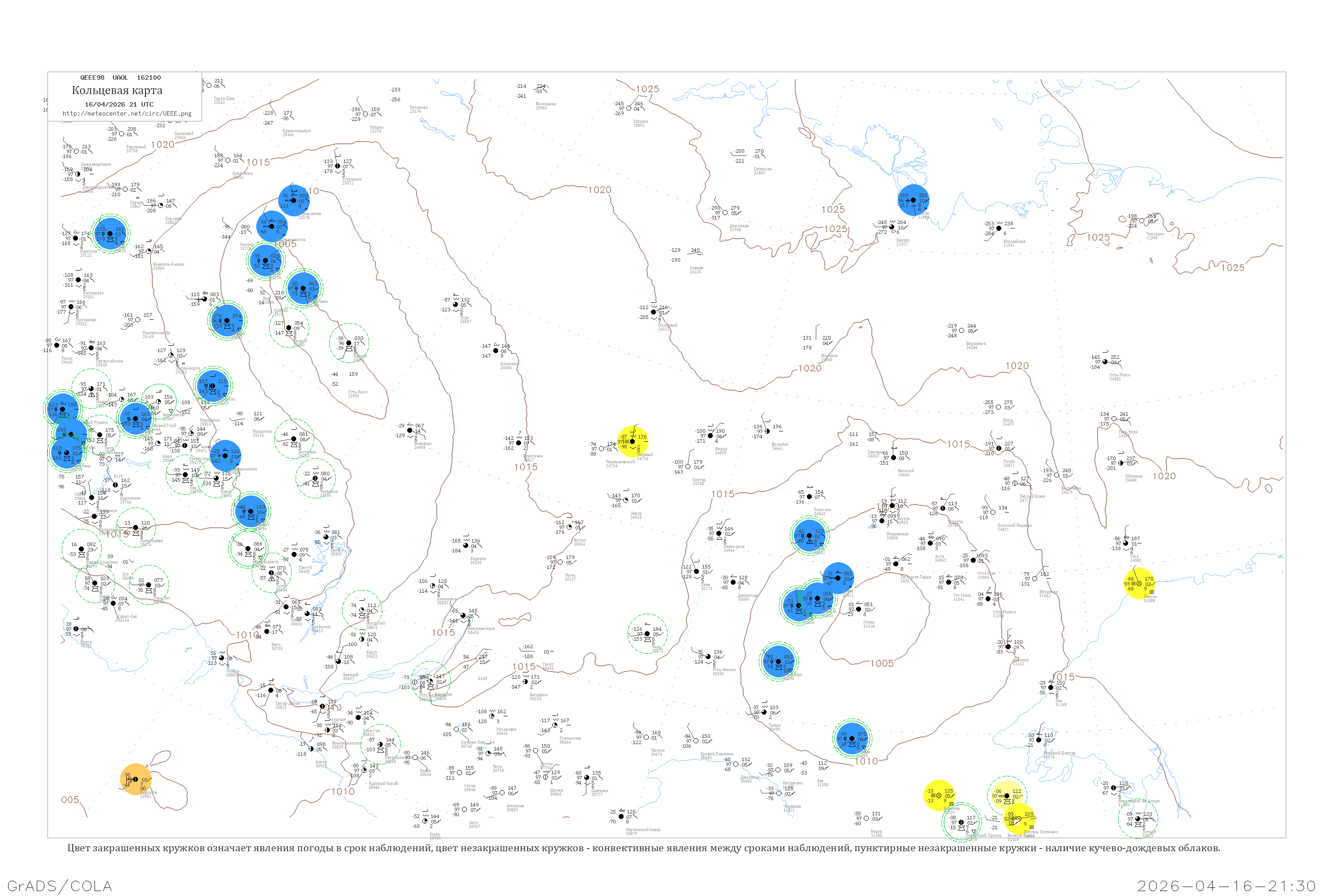This screenshot has height=896, width=1344.
Task: Click the 1005 isobar label near Учур
Action: [x=882, y=663]
